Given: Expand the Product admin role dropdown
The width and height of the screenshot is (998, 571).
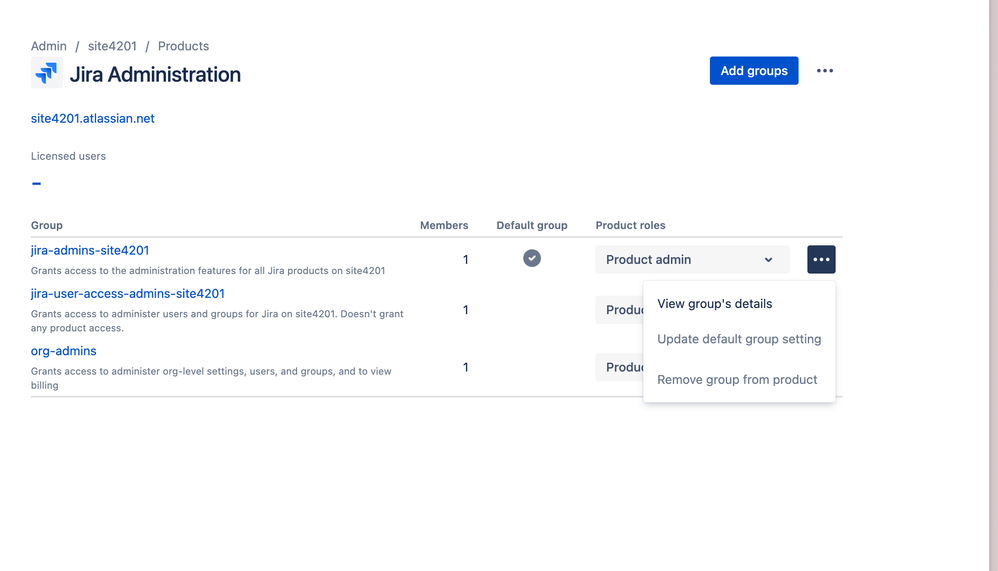Looking at the screenshot, I should [692, 260].
